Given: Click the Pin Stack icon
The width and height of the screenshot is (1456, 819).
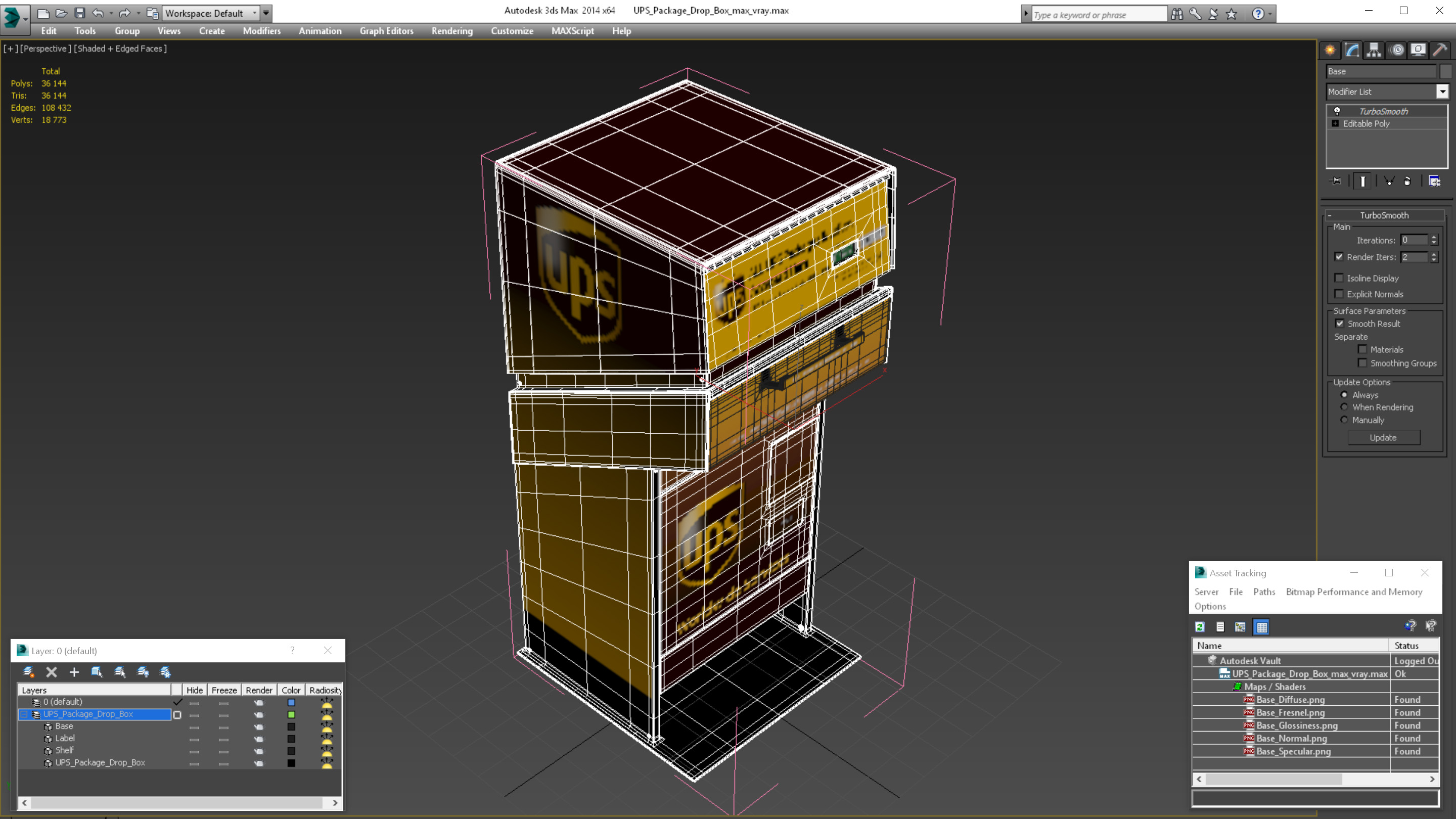Looking at the screenshot, I should [1336, 181].
